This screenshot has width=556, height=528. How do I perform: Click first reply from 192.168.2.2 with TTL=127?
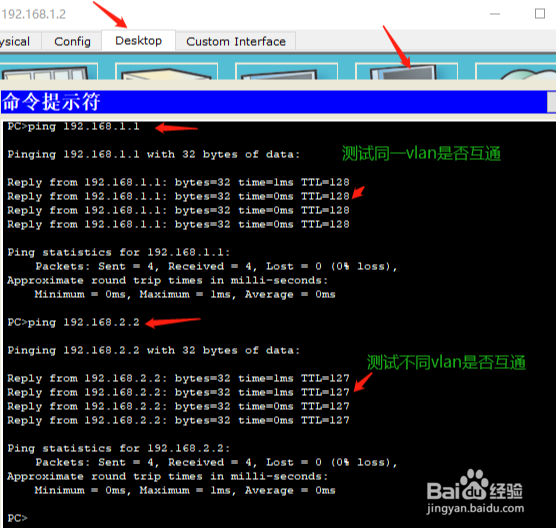(x=178, y=378)
